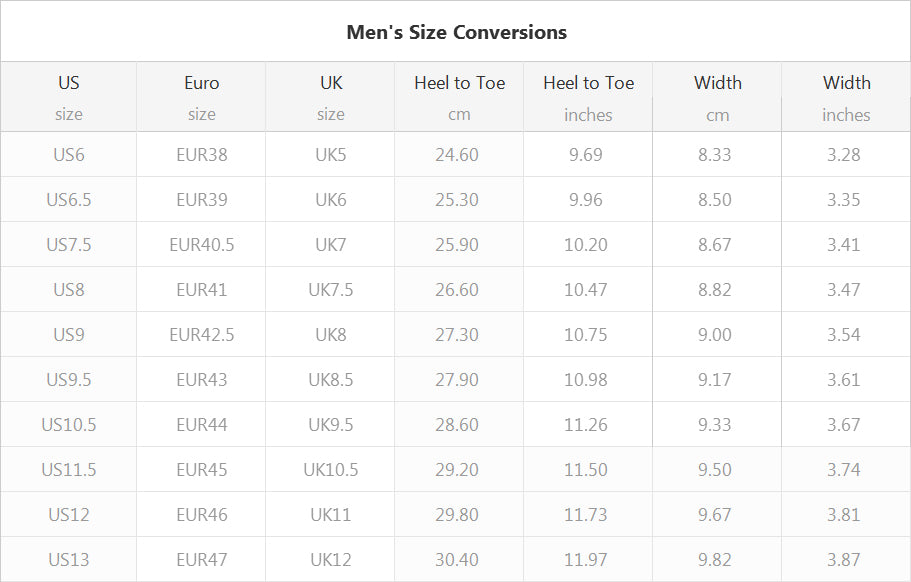
Task: Click the UK7 cell
Action: [330, 245]
